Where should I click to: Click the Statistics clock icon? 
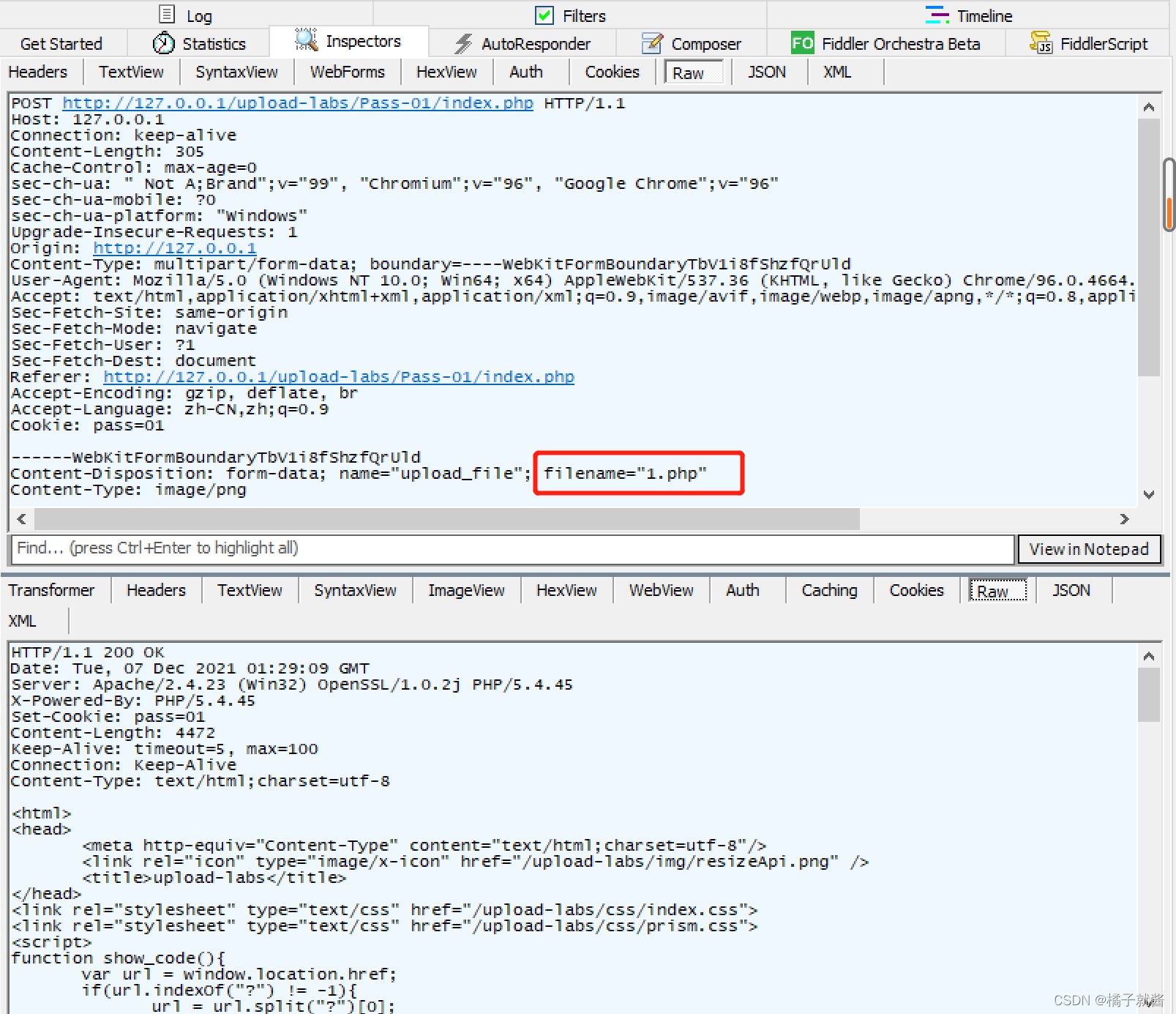164,43
